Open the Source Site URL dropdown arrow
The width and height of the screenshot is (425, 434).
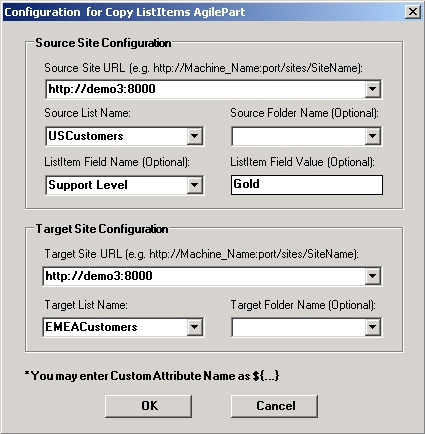tap(372, 89)
